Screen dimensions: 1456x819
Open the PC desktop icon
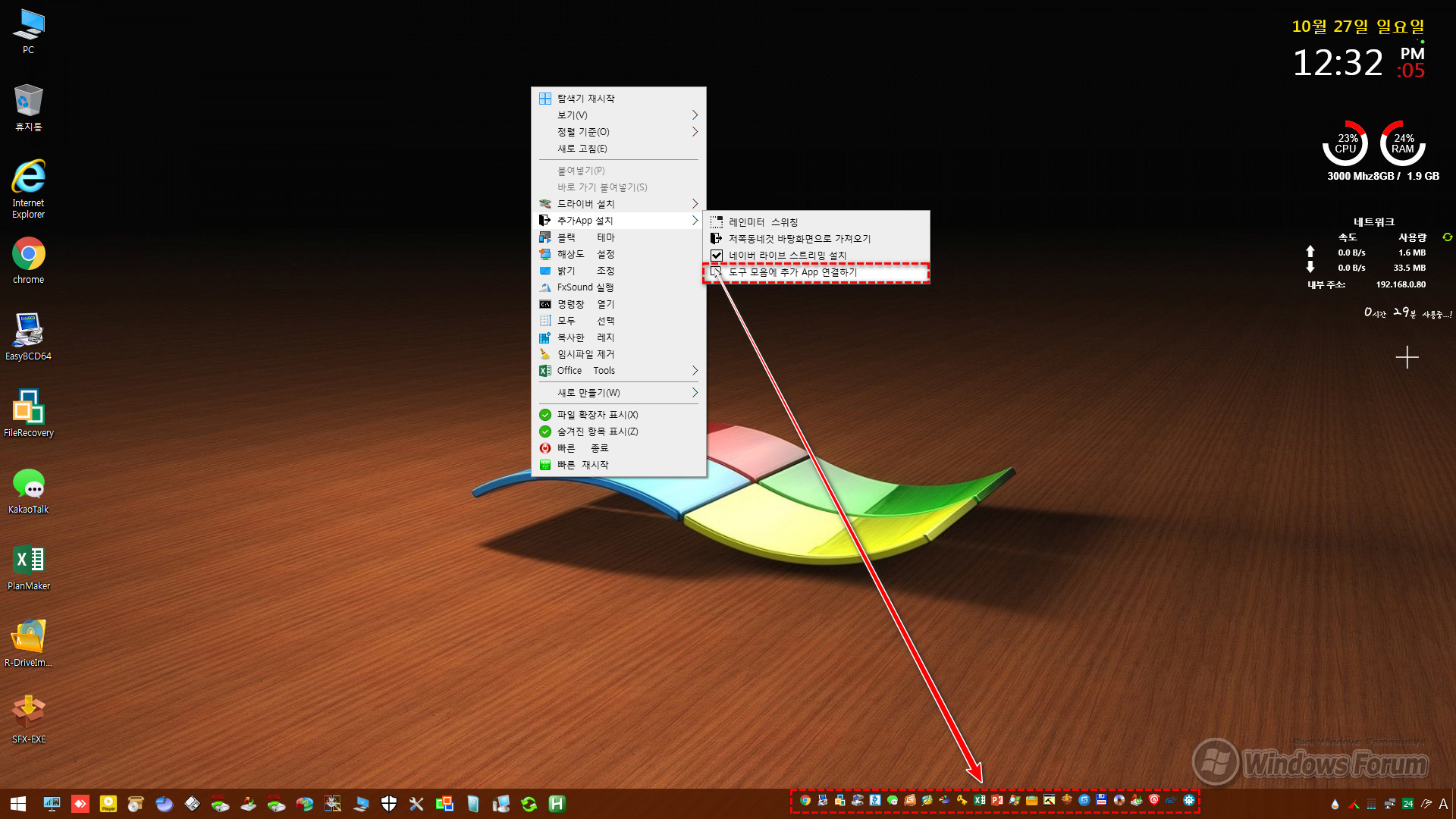[x=28, y=31]
